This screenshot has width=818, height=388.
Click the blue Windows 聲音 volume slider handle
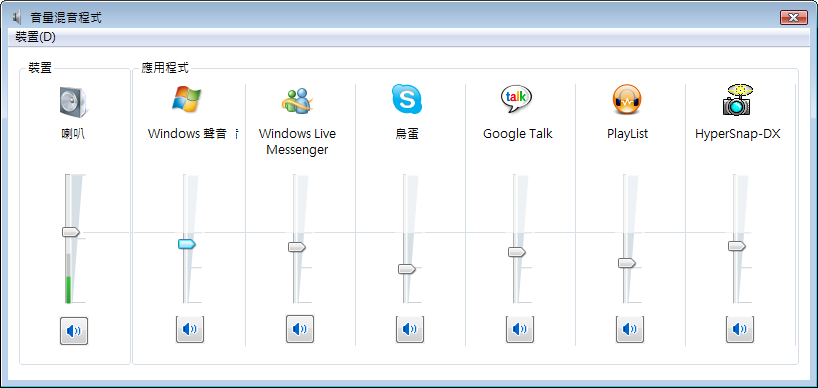tap(187, 244)
